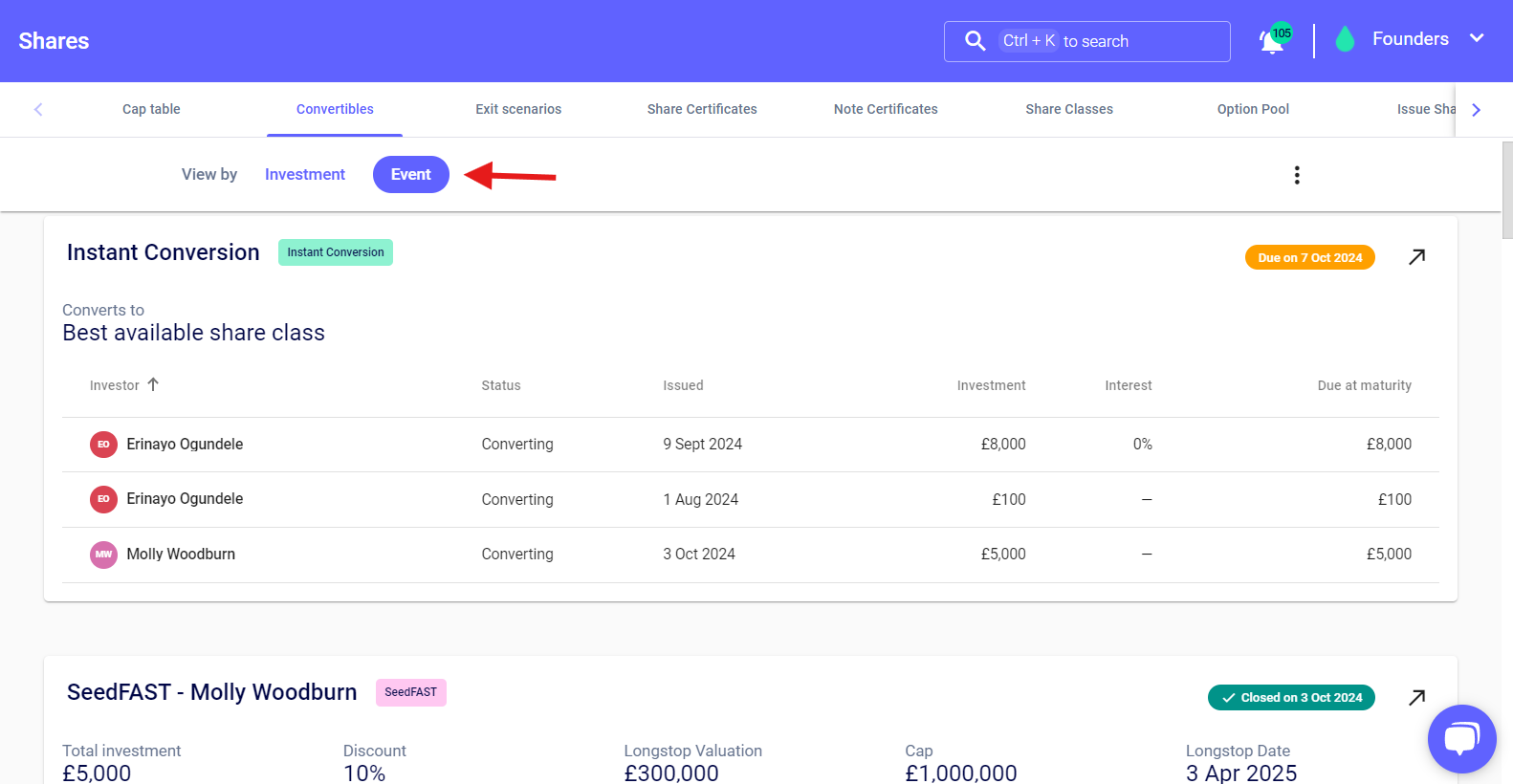Image resolution: width=1513 pixels, height=784 pixels.
Task: Open SeedFAST Molly Woodburn details arrow
Action: point(1417,697)
